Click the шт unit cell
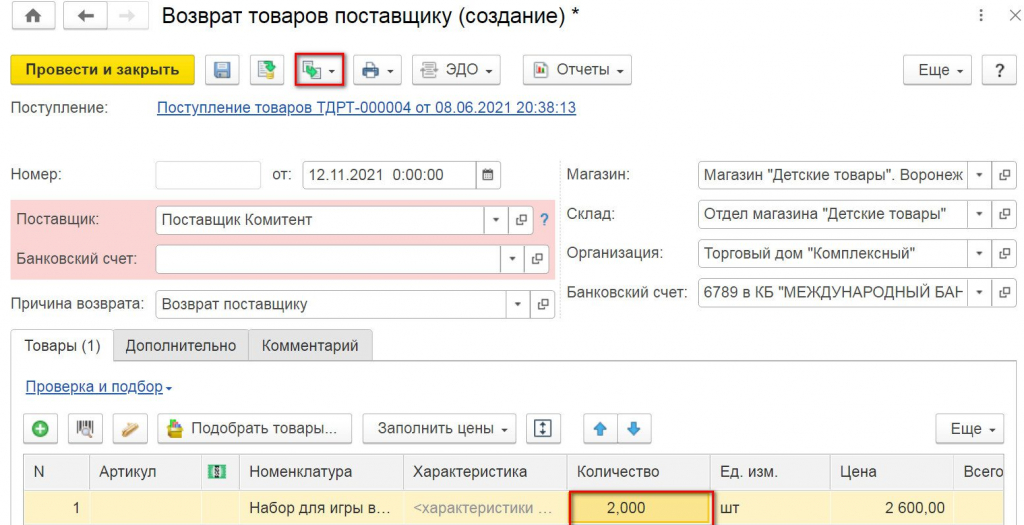 coord(771,507)
